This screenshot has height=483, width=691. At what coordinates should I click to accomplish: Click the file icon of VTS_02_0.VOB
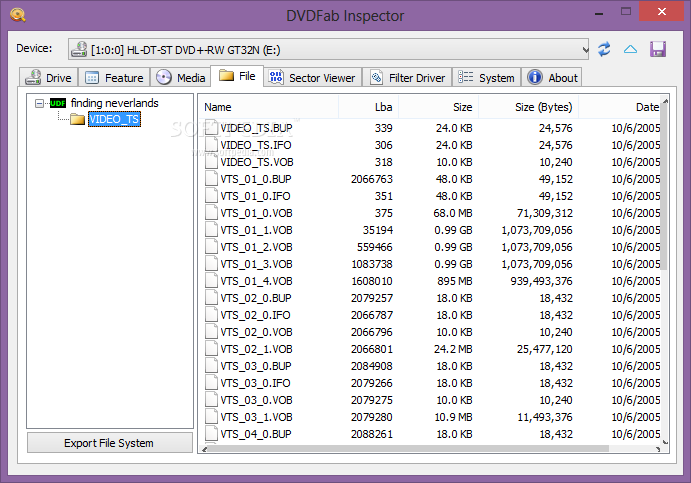tap(212, 332)
